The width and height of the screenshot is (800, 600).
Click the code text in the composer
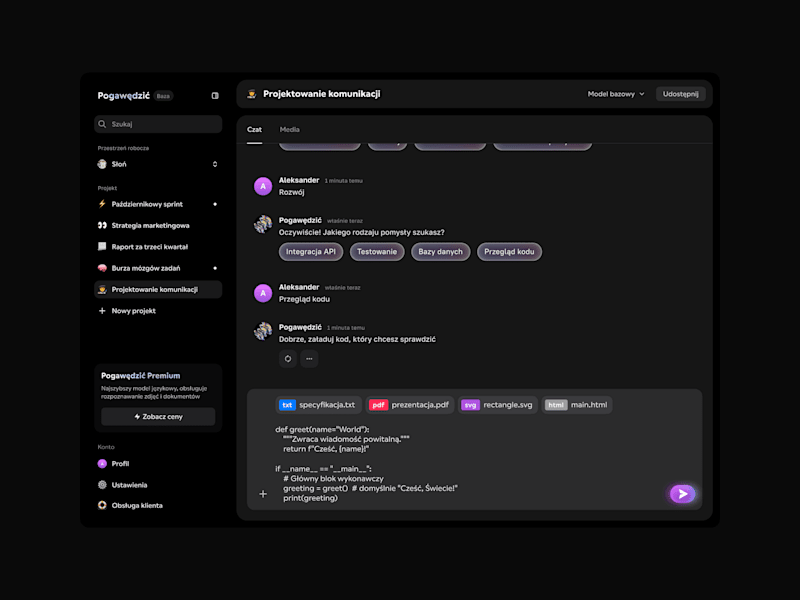pyautogui.click(x=366, y=463)
